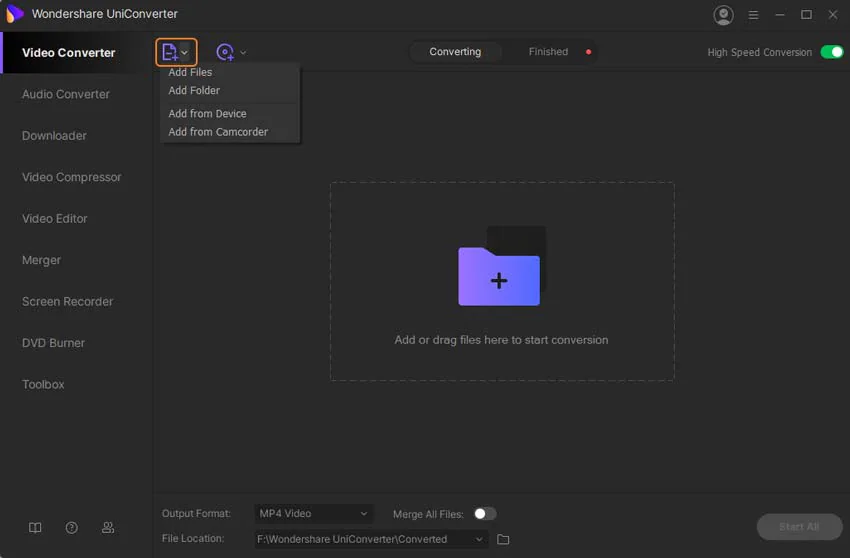The width and height of the screenshot is (850, 558).
Task: Open the community users icon in sidebar
Action: tap(108, 528)
